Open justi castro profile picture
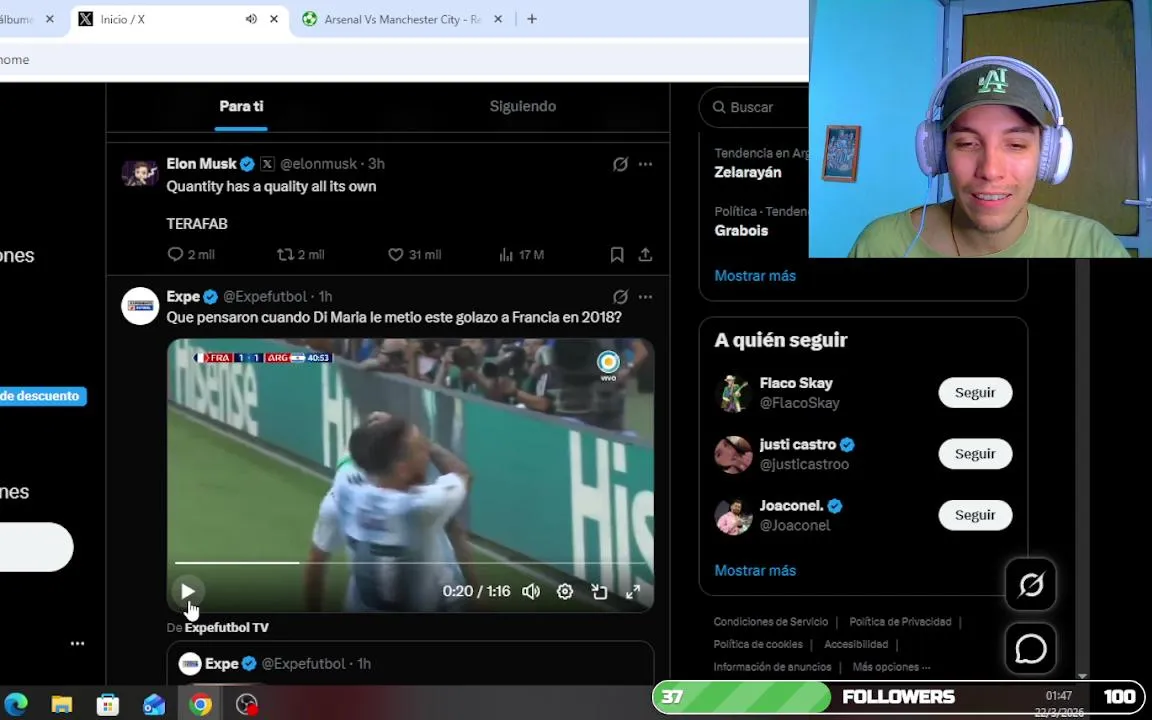The image size is (1152, 720). click(x=732, y=454)
